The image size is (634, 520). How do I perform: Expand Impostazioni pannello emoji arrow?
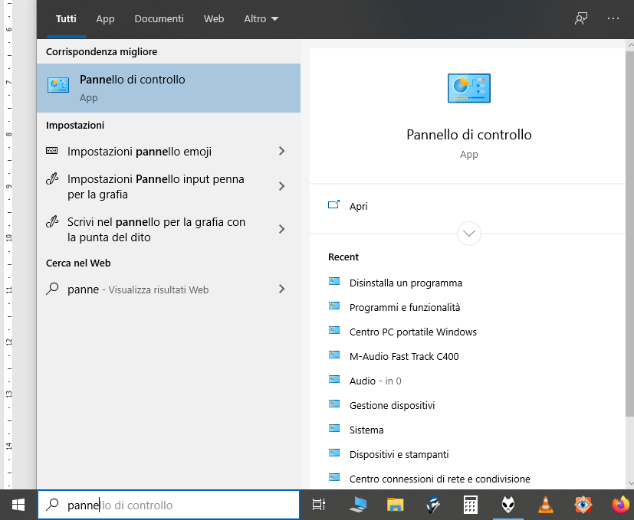point(282,151)
